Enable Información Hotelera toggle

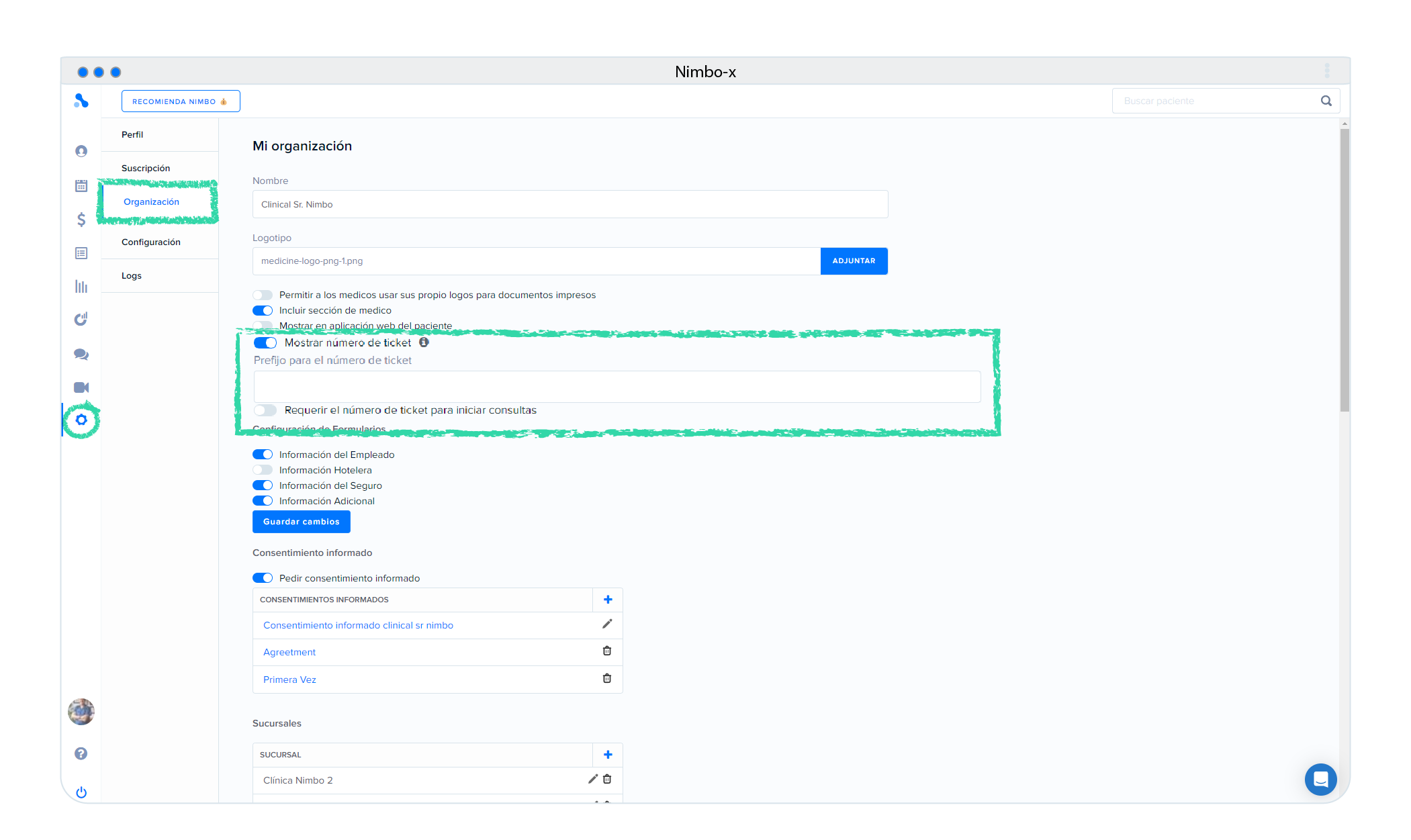(x=263, y=470)
